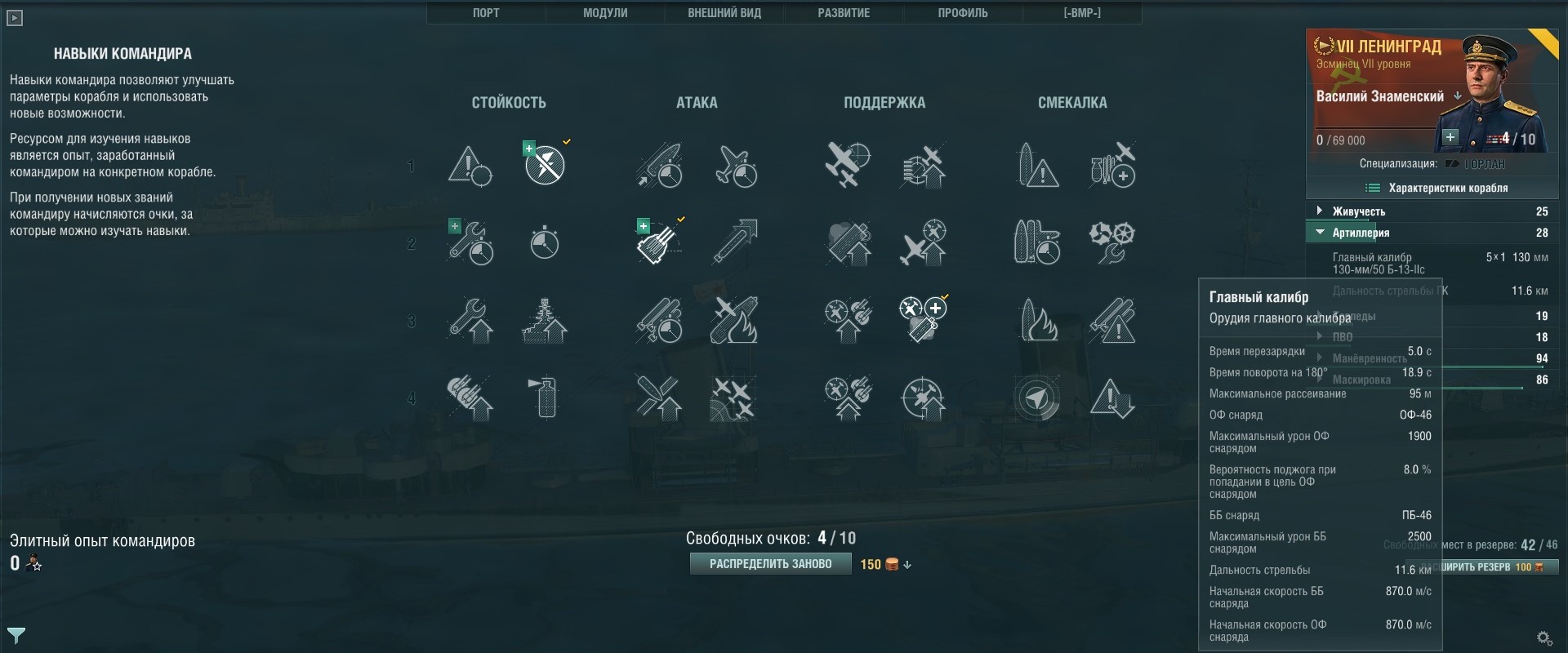Click the РАСПРЕДЕЛИТЬ ЗАНОВО button
1568x653 pixels.
point(770,564)
